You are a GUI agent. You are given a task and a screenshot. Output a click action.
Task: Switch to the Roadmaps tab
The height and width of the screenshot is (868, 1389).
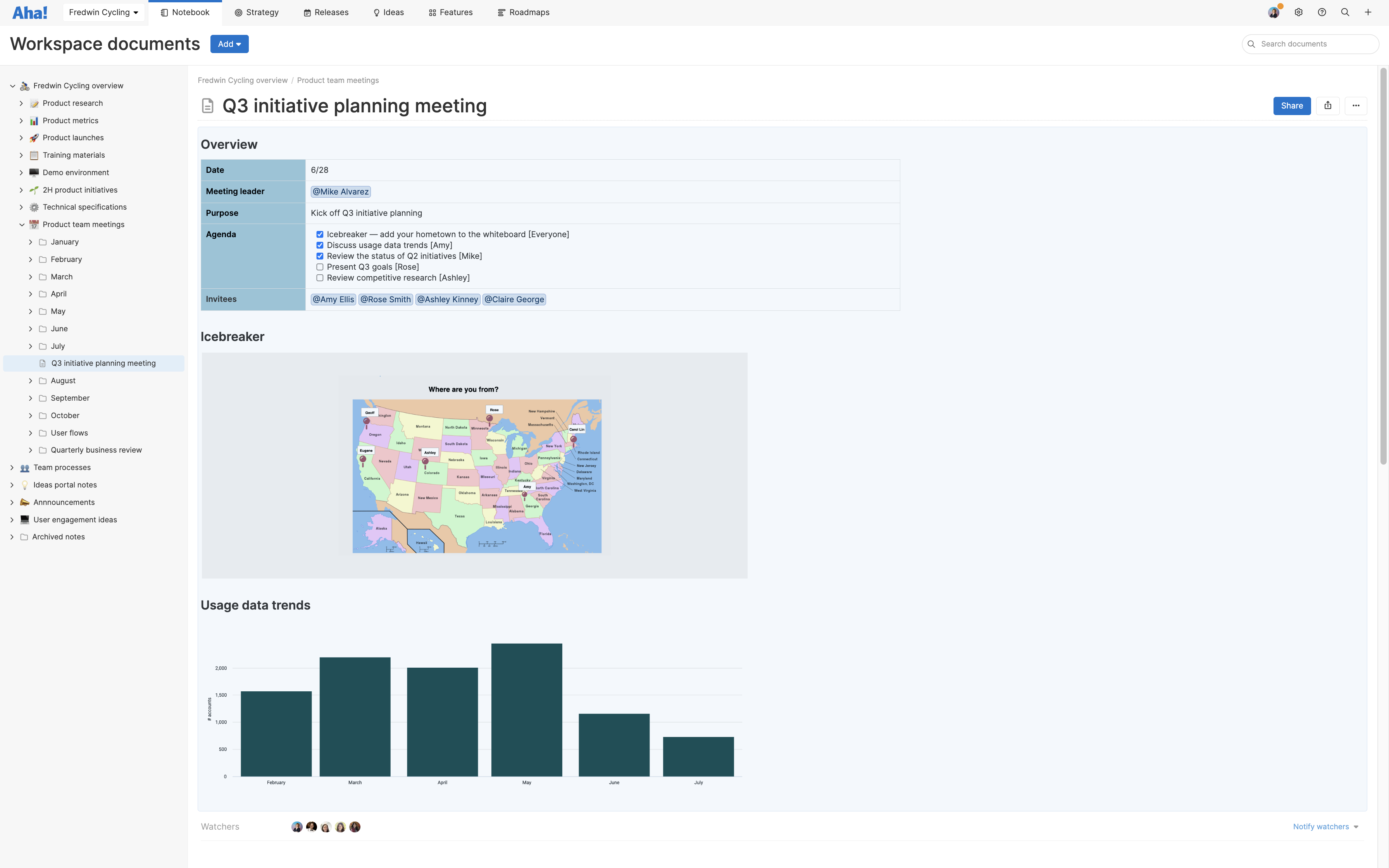(524, 13)
